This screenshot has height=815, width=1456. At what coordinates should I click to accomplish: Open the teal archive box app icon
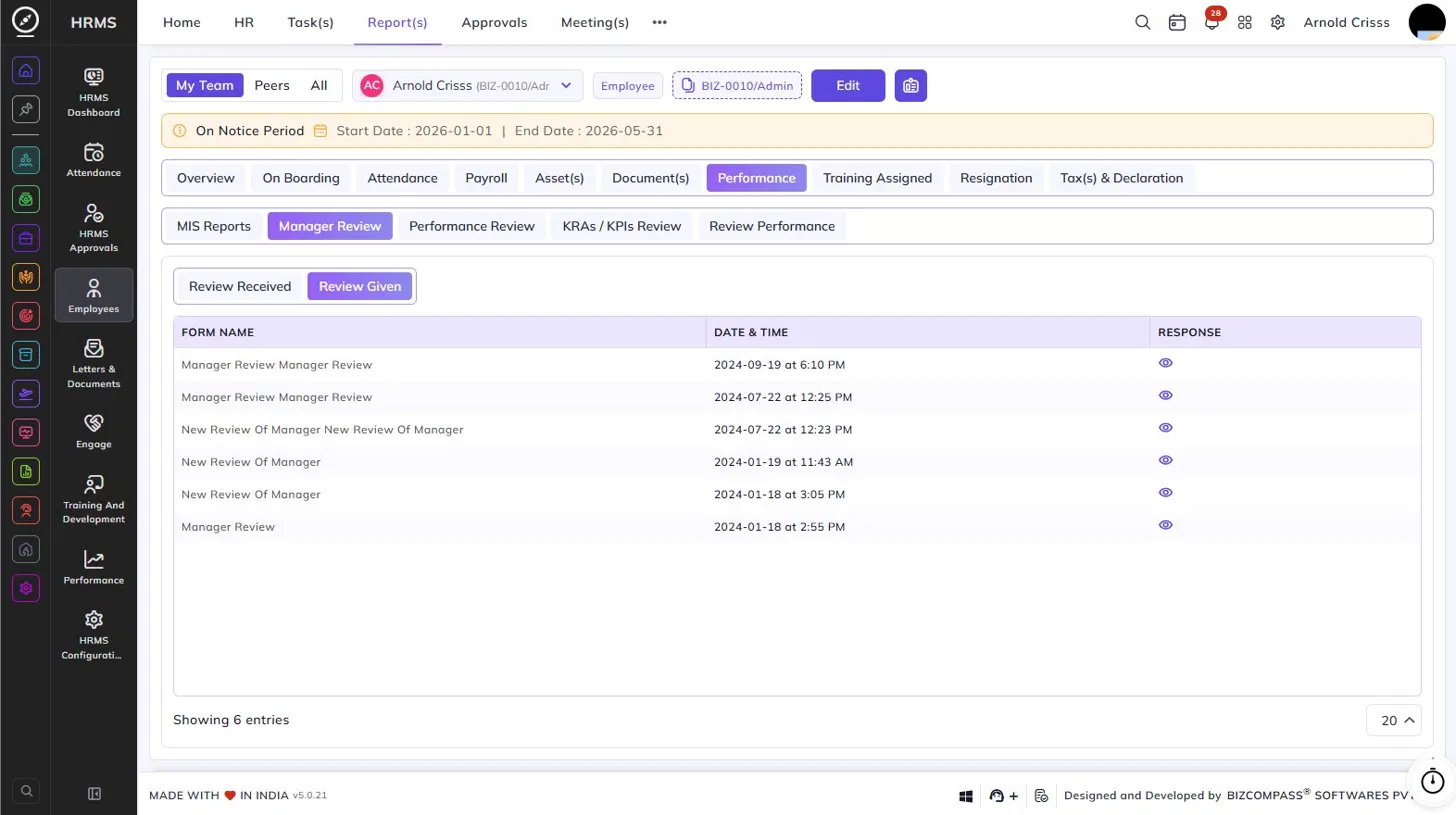(x=26, y=355)
